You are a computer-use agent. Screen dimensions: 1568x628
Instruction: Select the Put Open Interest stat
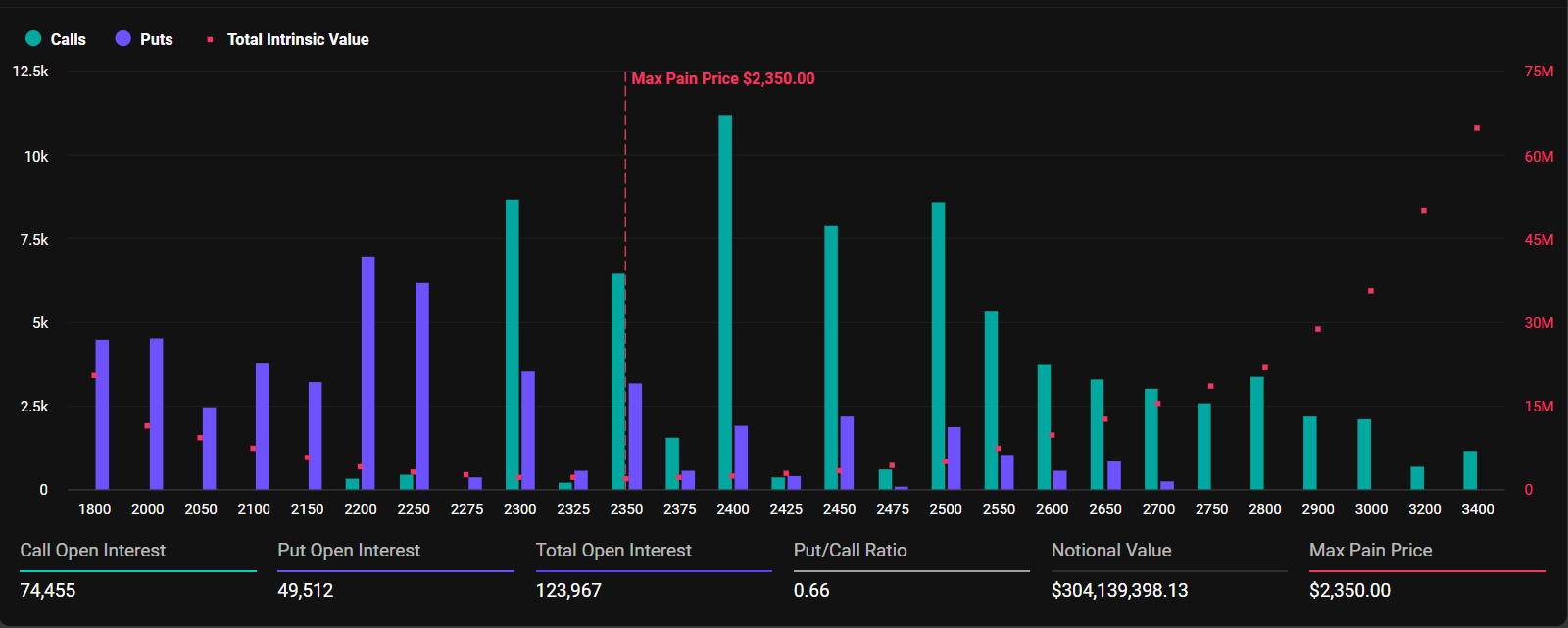point(349,551)
